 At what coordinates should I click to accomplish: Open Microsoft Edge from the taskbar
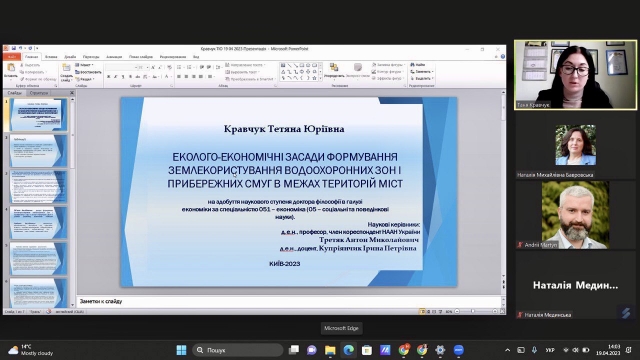point(348,350)
